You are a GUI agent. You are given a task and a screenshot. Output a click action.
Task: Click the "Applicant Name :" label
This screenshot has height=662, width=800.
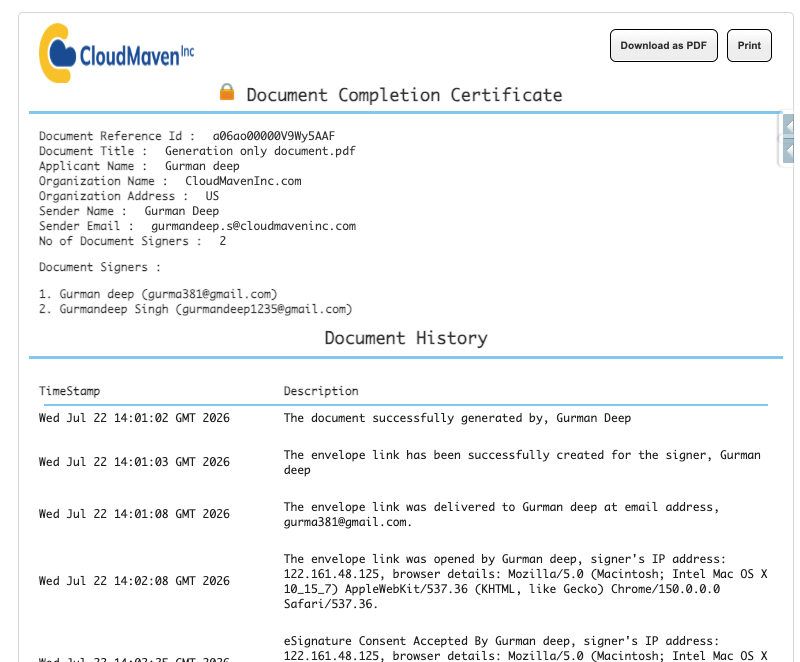point(93,166)
